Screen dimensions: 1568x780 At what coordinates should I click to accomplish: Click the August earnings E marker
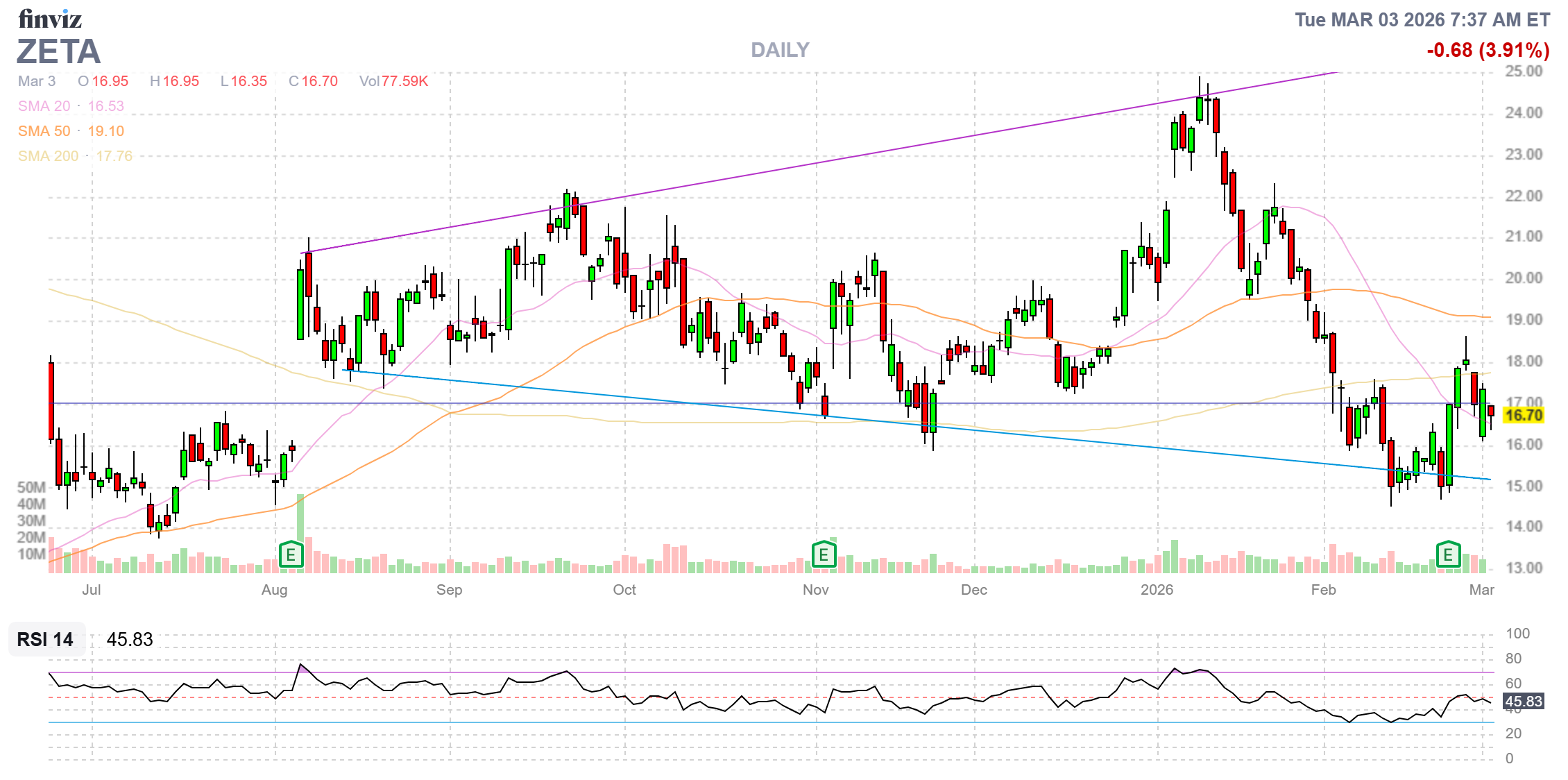[x=291, y=554]
